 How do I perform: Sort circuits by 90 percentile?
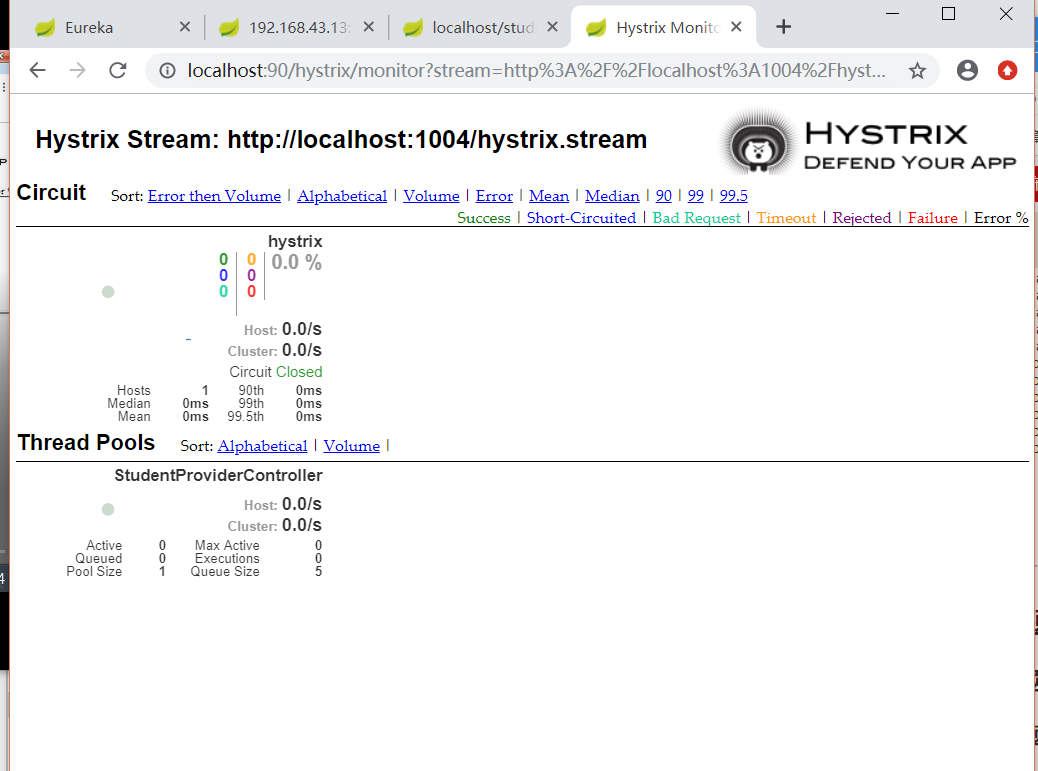[663, 196]
